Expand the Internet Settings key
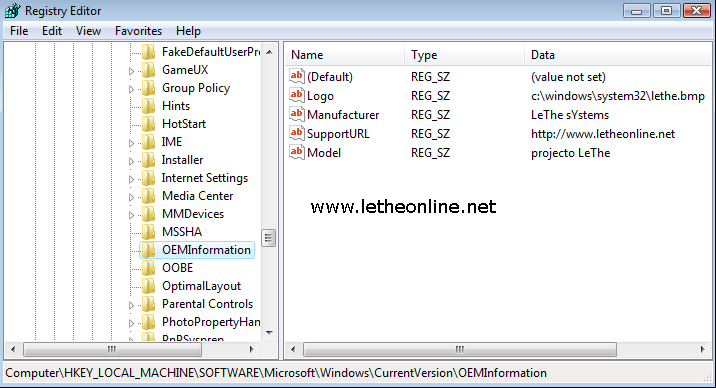The image size is (716, 388). (132, 179)
